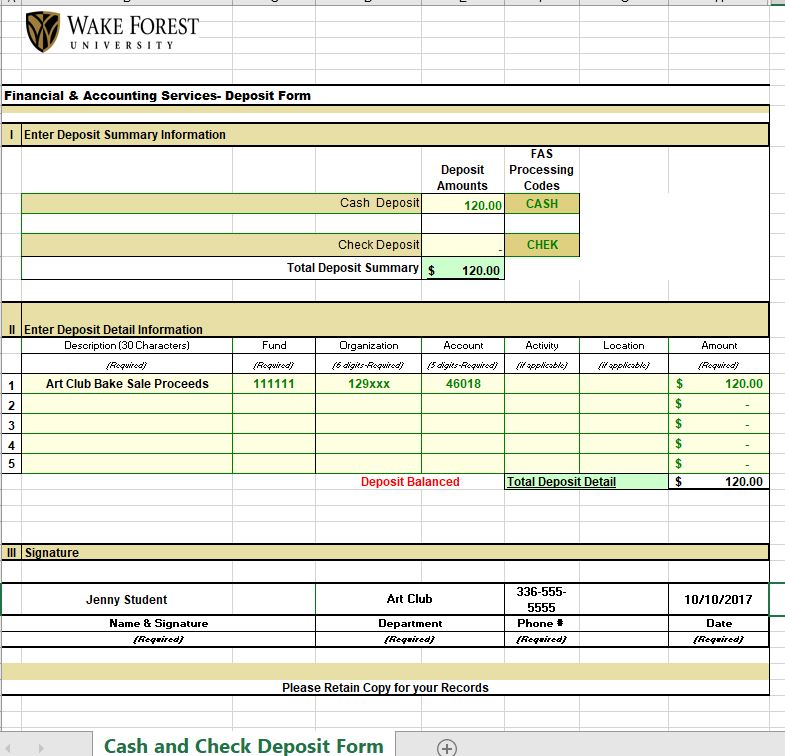The height and width of the screenshot is (756, 785).
Task: Select the Fund cell 111111
Action: coord(274,384)
